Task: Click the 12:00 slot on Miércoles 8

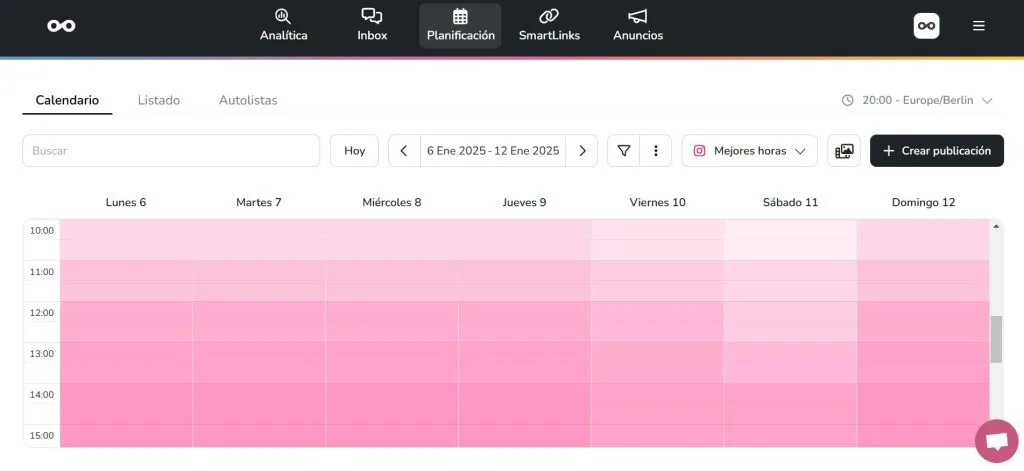Action: tap(392, 322)
